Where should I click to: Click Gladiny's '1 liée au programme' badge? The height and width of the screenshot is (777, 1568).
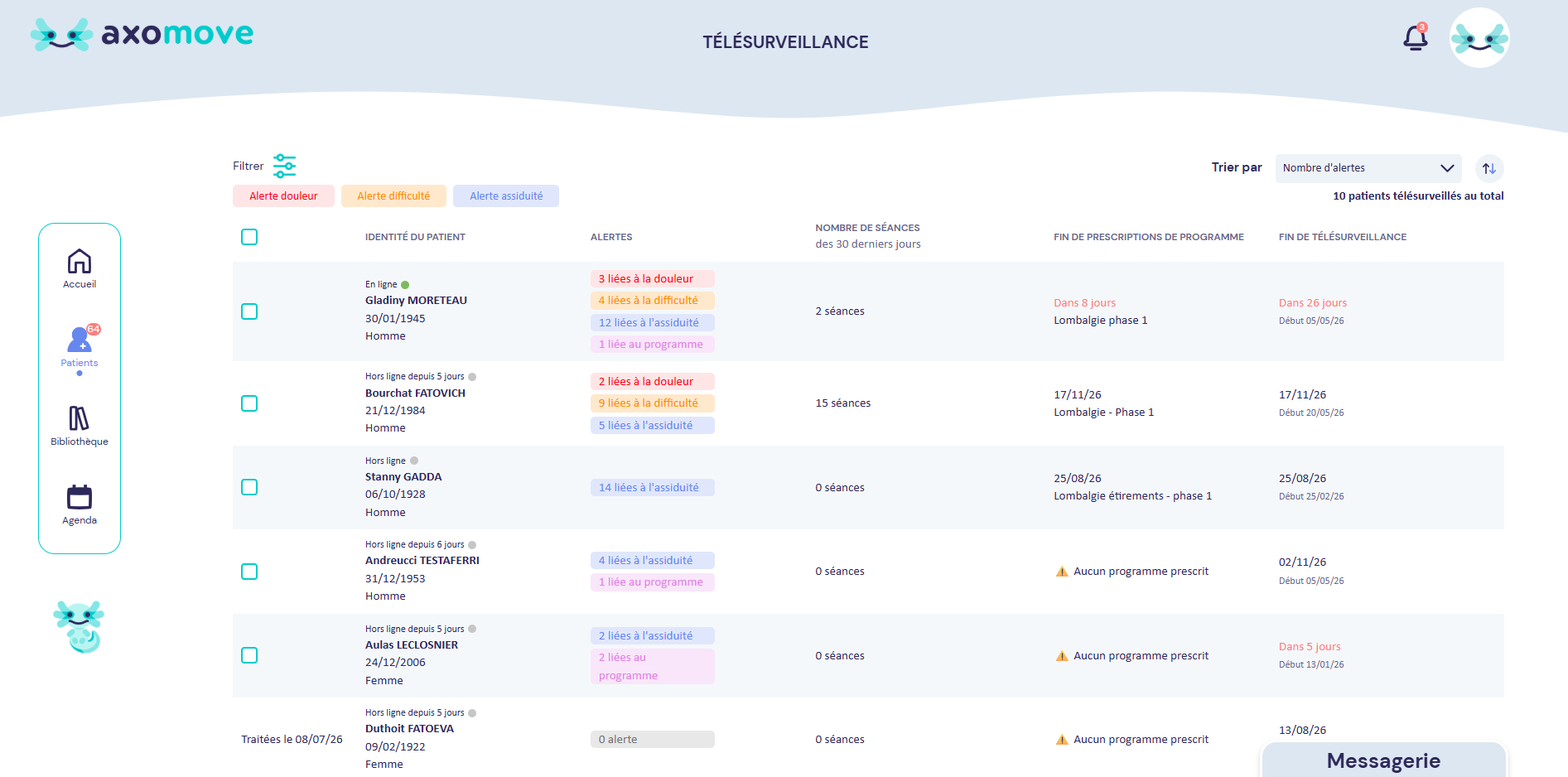pyautogui.click(x=653, y=345)
